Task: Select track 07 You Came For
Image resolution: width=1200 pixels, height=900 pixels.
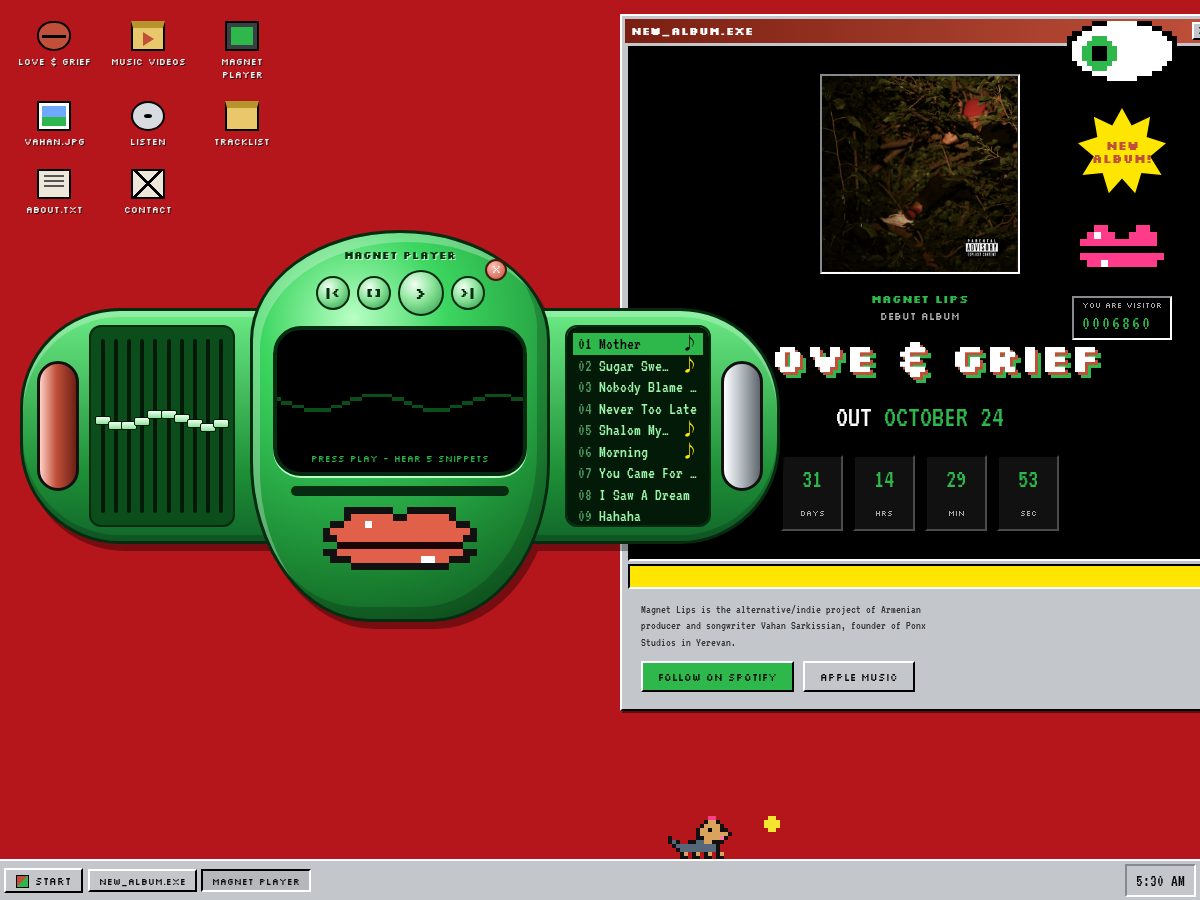Action: tap(638, 473)
